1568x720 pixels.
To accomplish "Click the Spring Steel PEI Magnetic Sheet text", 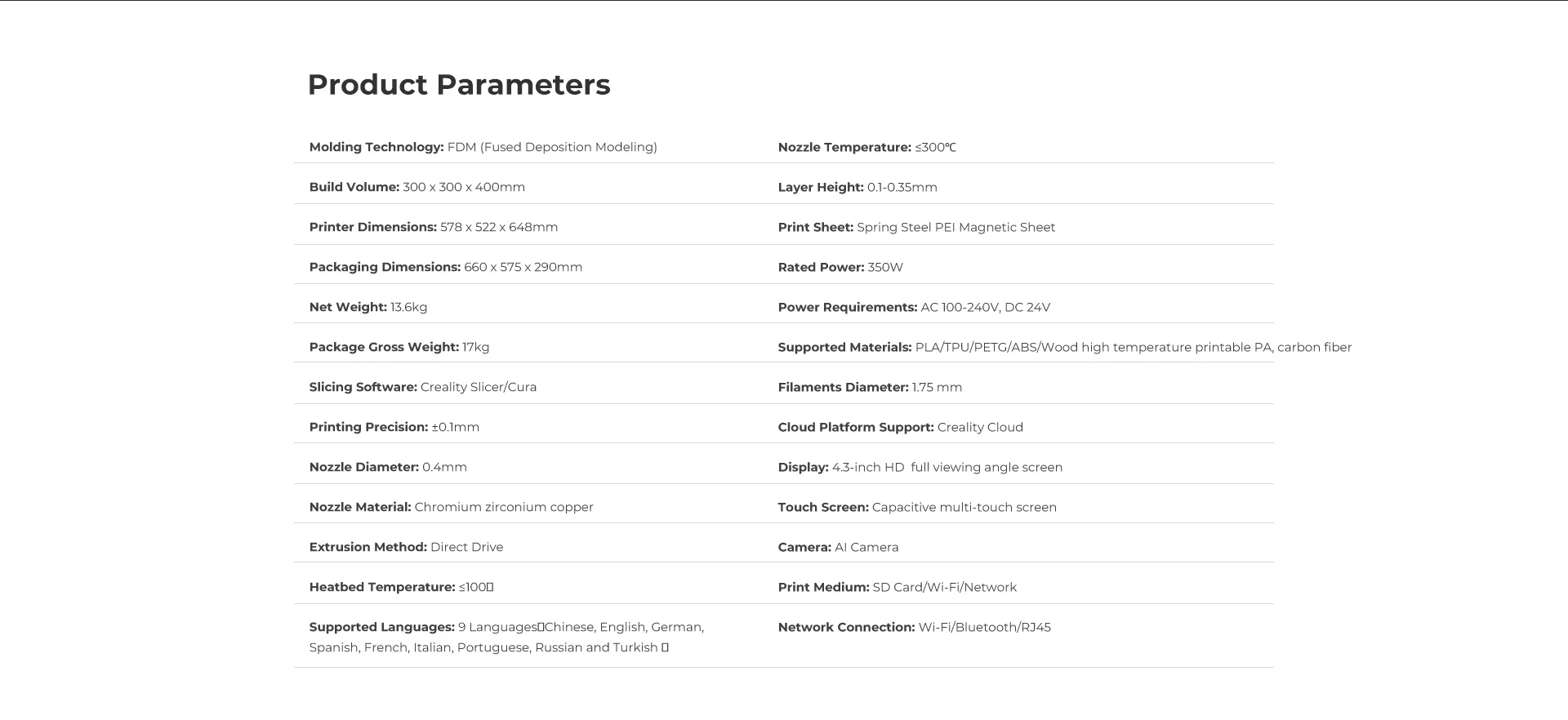I will [955, 227].
